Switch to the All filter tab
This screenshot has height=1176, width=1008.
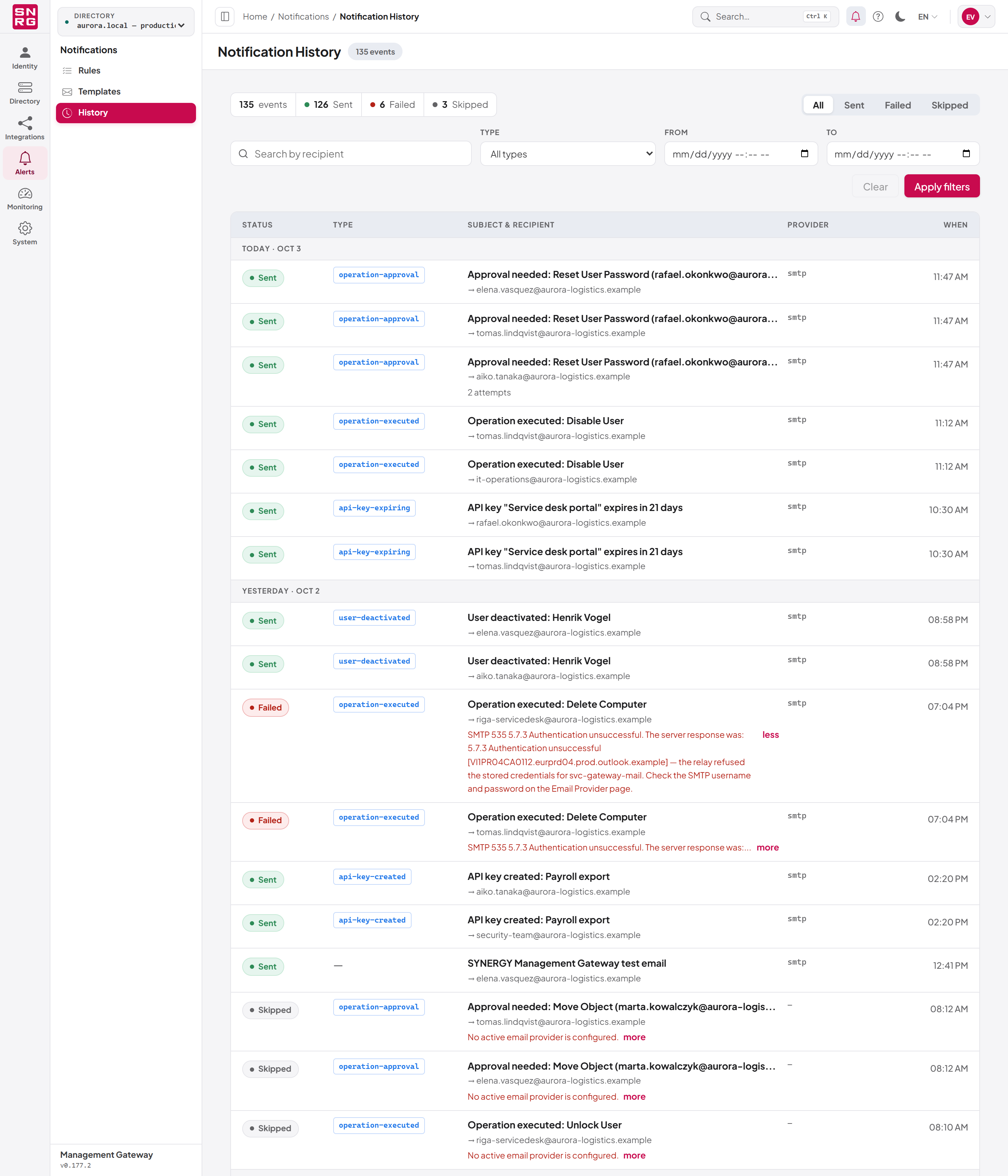(x=818, y=105)
